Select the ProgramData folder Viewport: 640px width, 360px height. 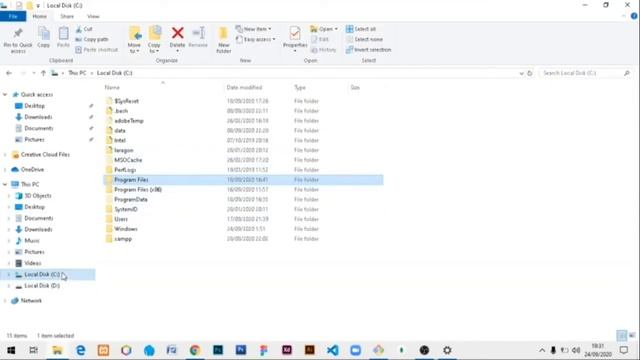[131, 200]
